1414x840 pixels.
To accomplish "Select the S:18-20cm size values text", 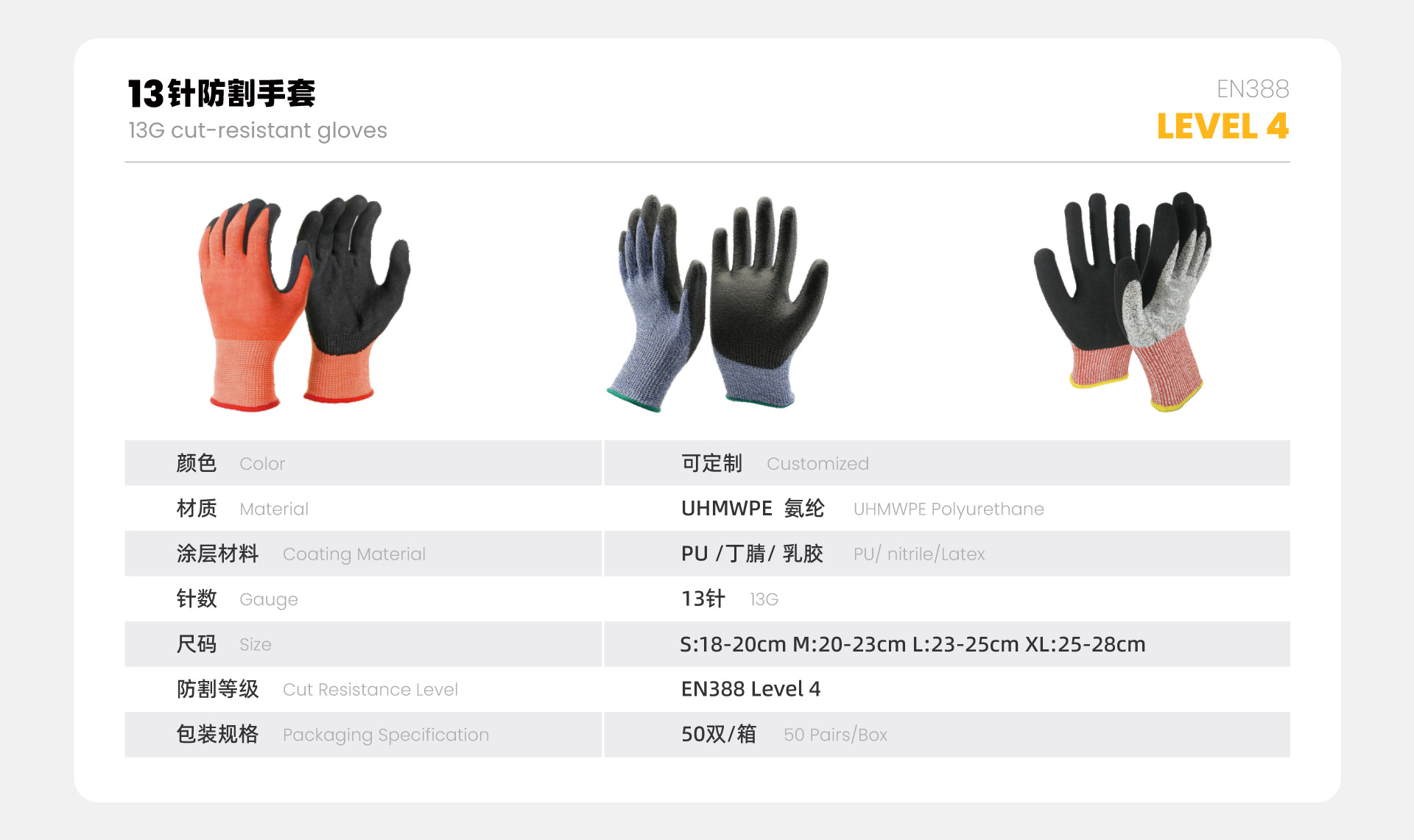I will pos(912,644).
